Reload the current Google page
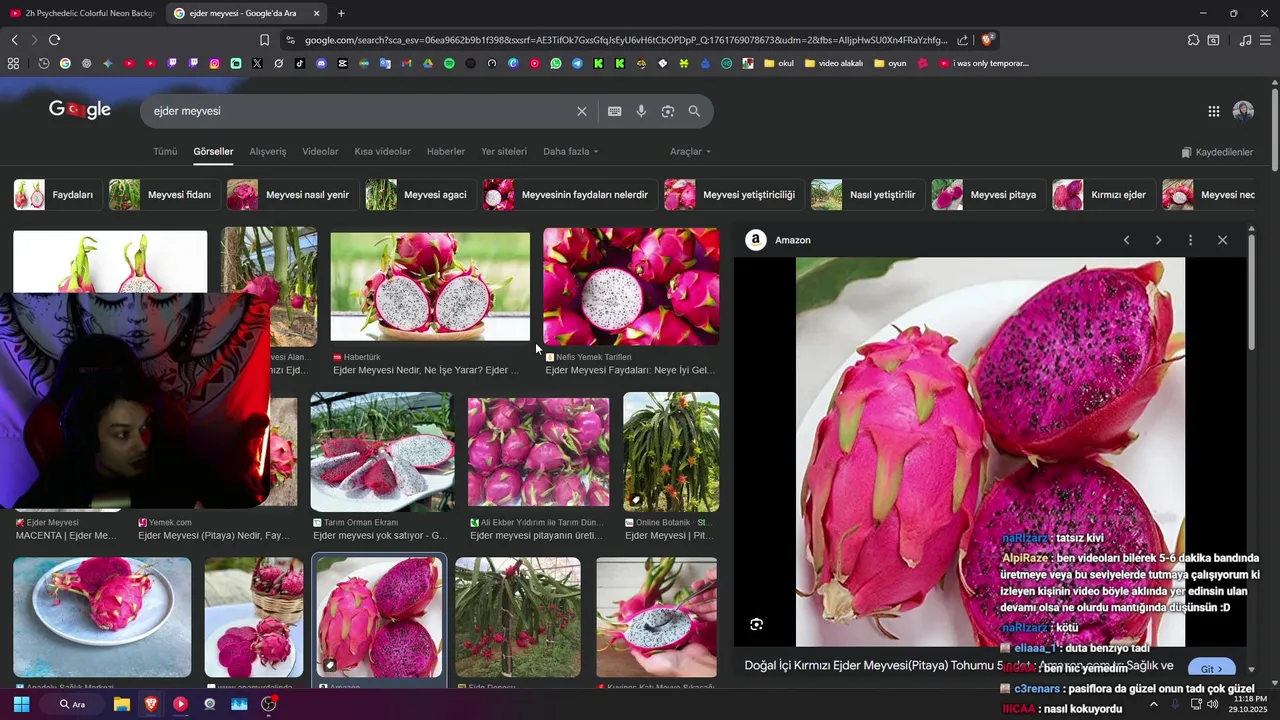 [54, 40]
